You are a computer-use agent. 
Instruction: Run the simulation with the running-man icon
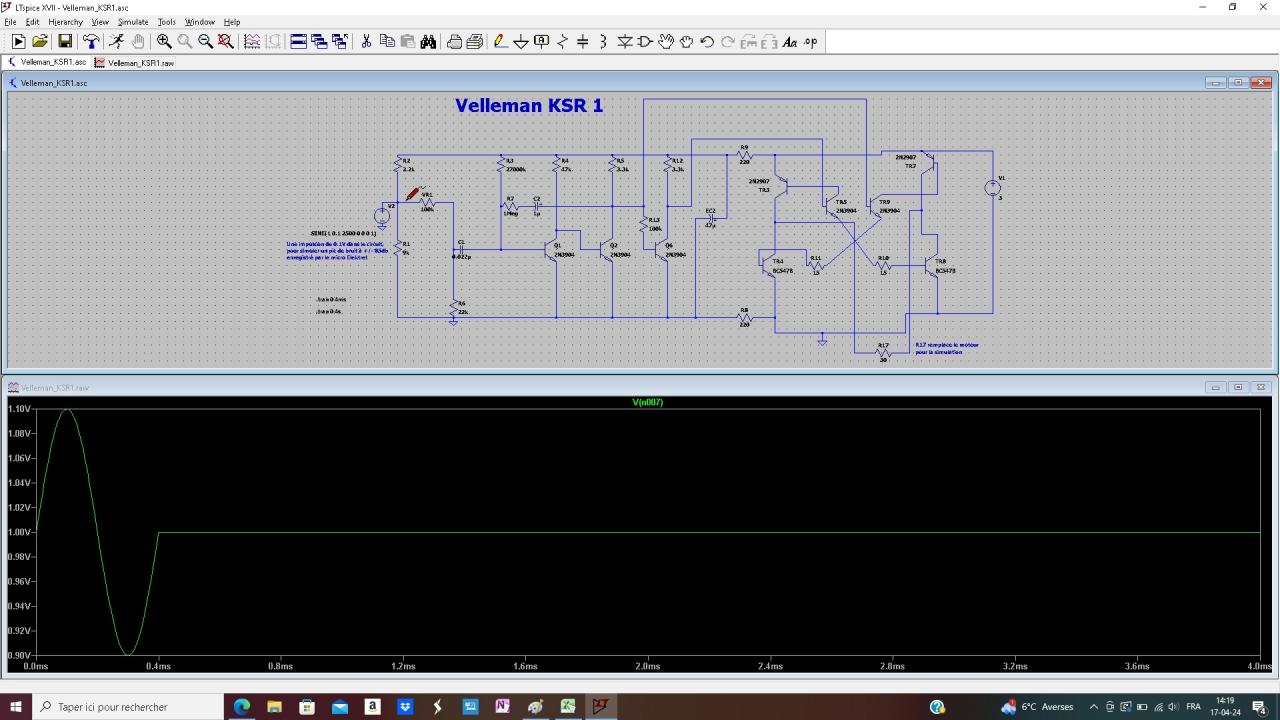click(117, 41)
